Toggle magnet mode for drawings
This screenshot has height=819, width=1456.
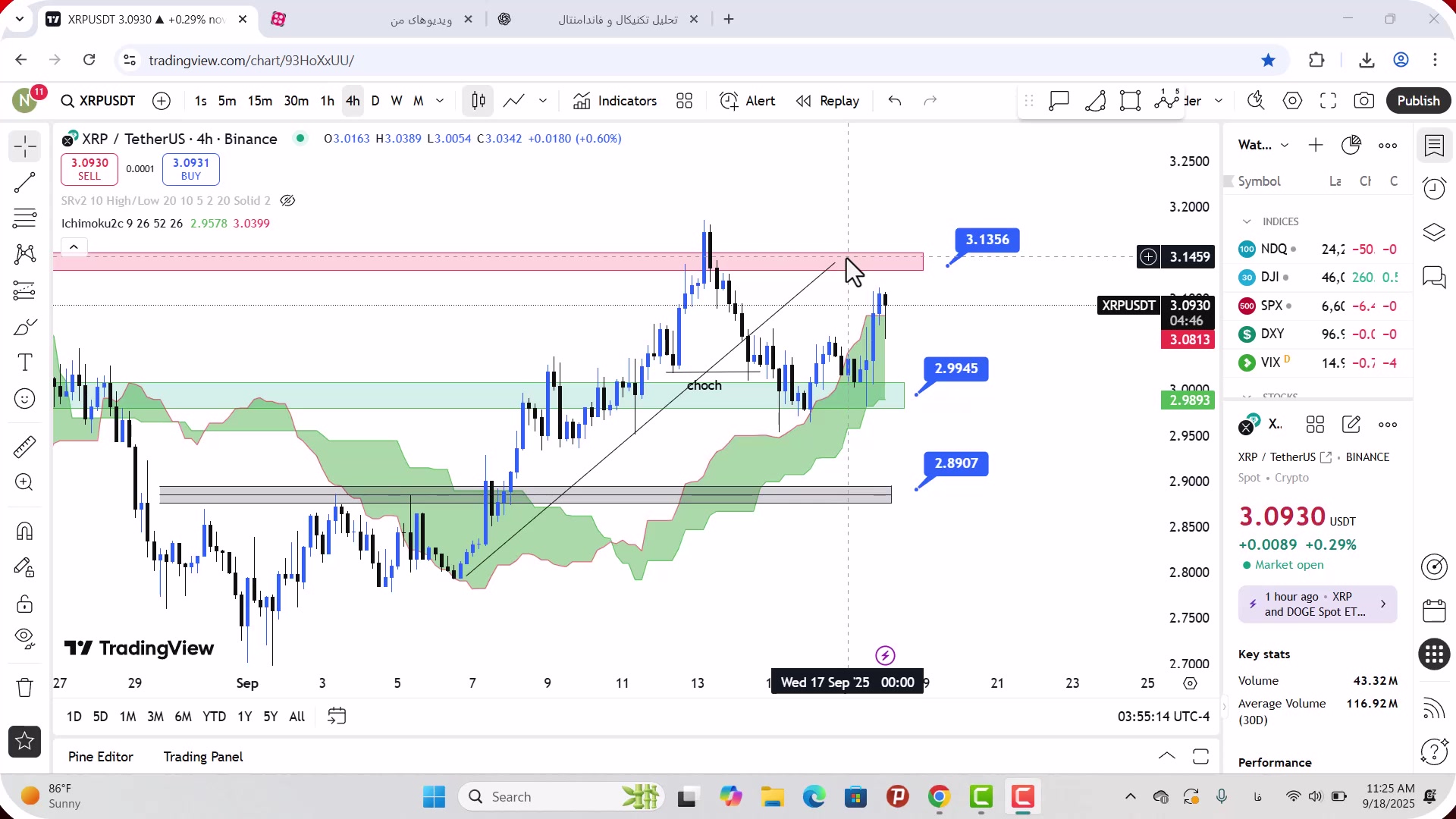(x=25, y=531)
